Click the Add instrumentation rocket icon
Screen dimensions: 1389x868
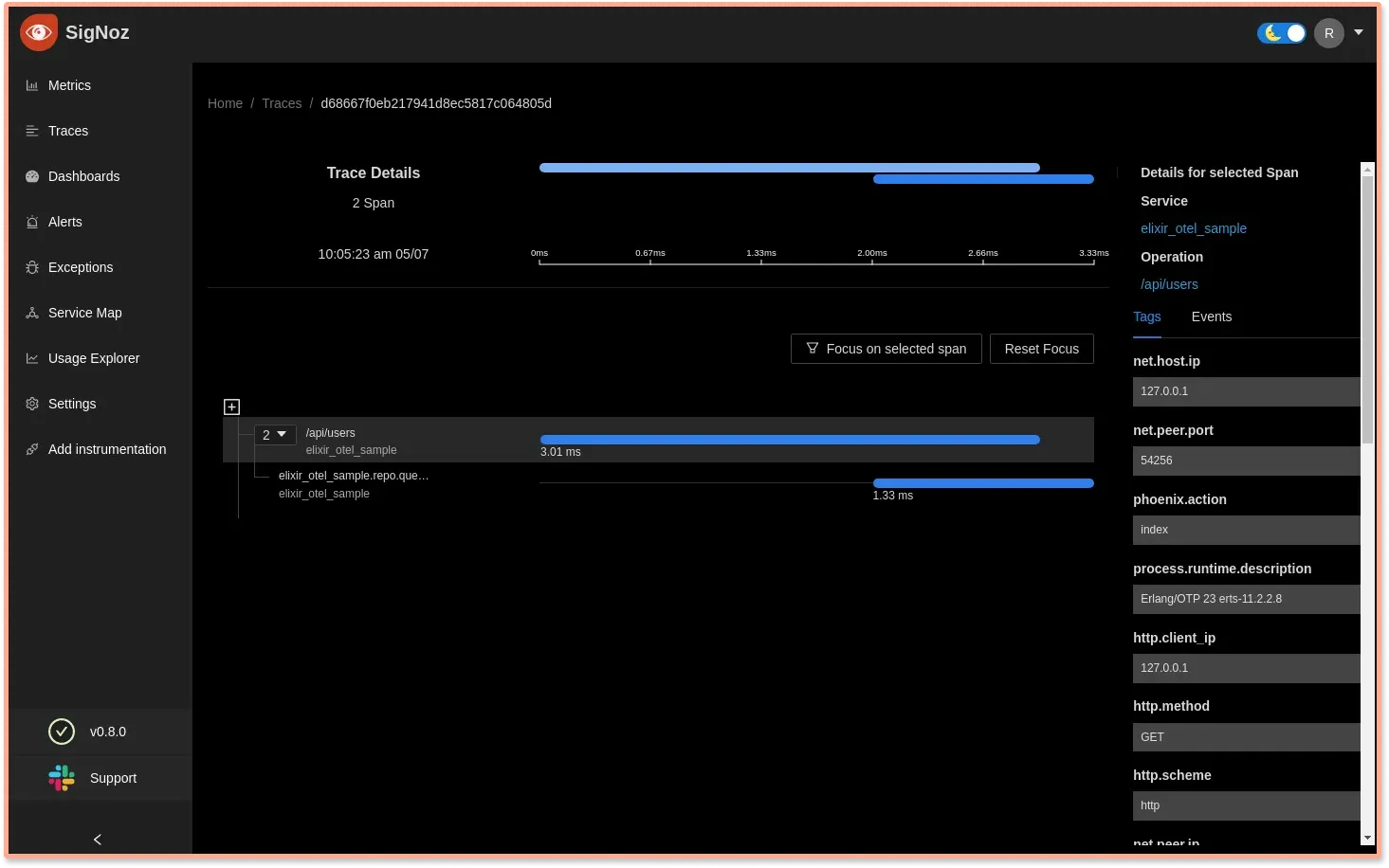point(32,449)
